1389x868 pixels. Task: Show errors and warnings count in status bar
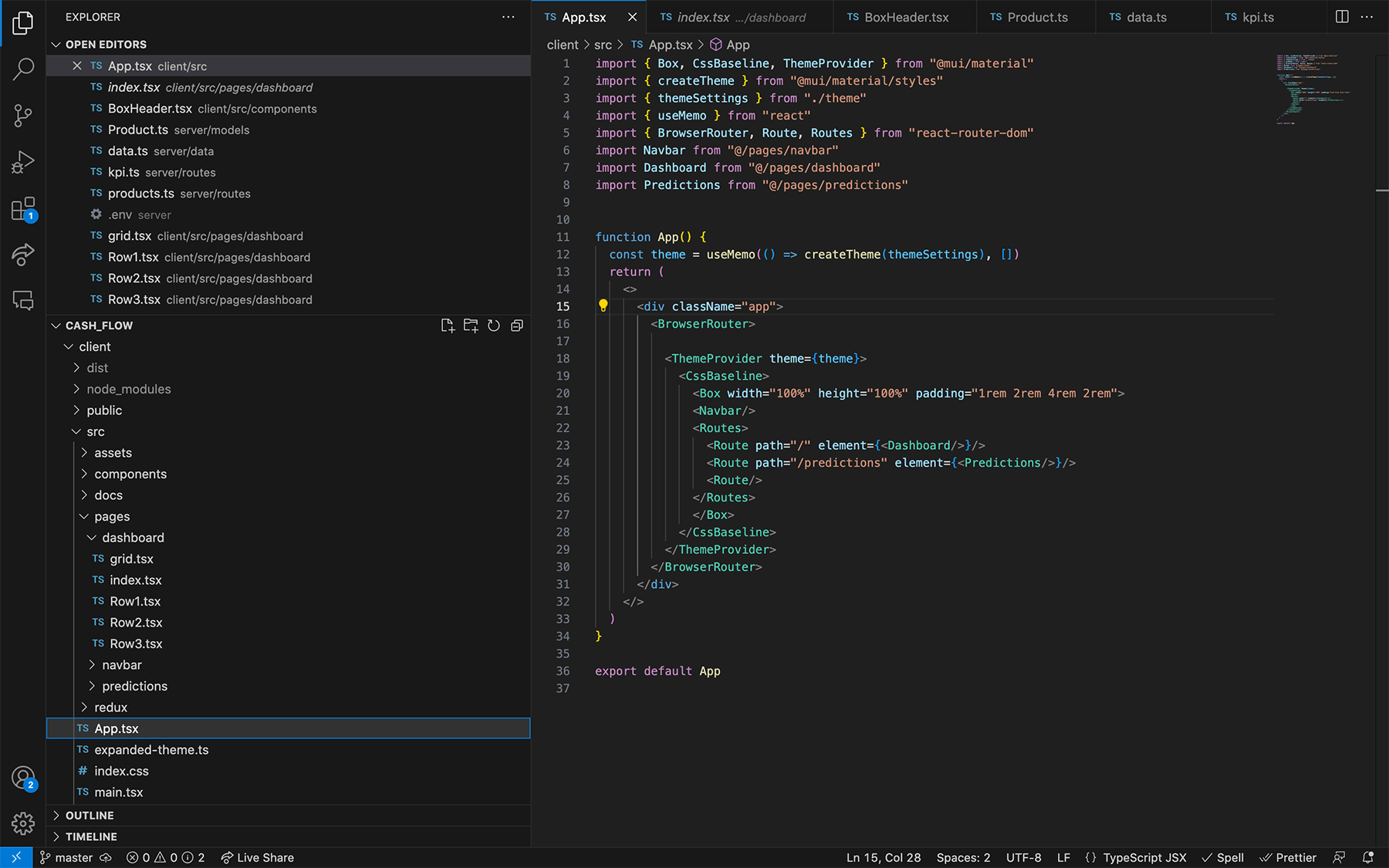click(x=165, y=857)
